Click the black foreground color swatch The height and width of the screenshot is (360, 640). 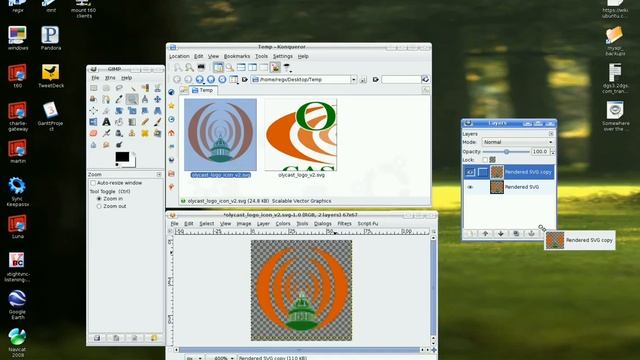[x=122, y=156]
